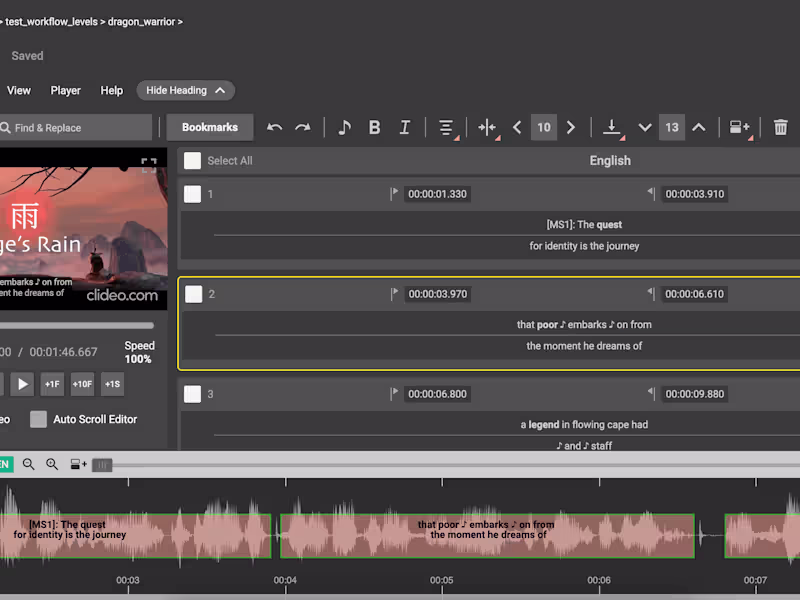Open the add subtitle row dropdown

point(739,127)
